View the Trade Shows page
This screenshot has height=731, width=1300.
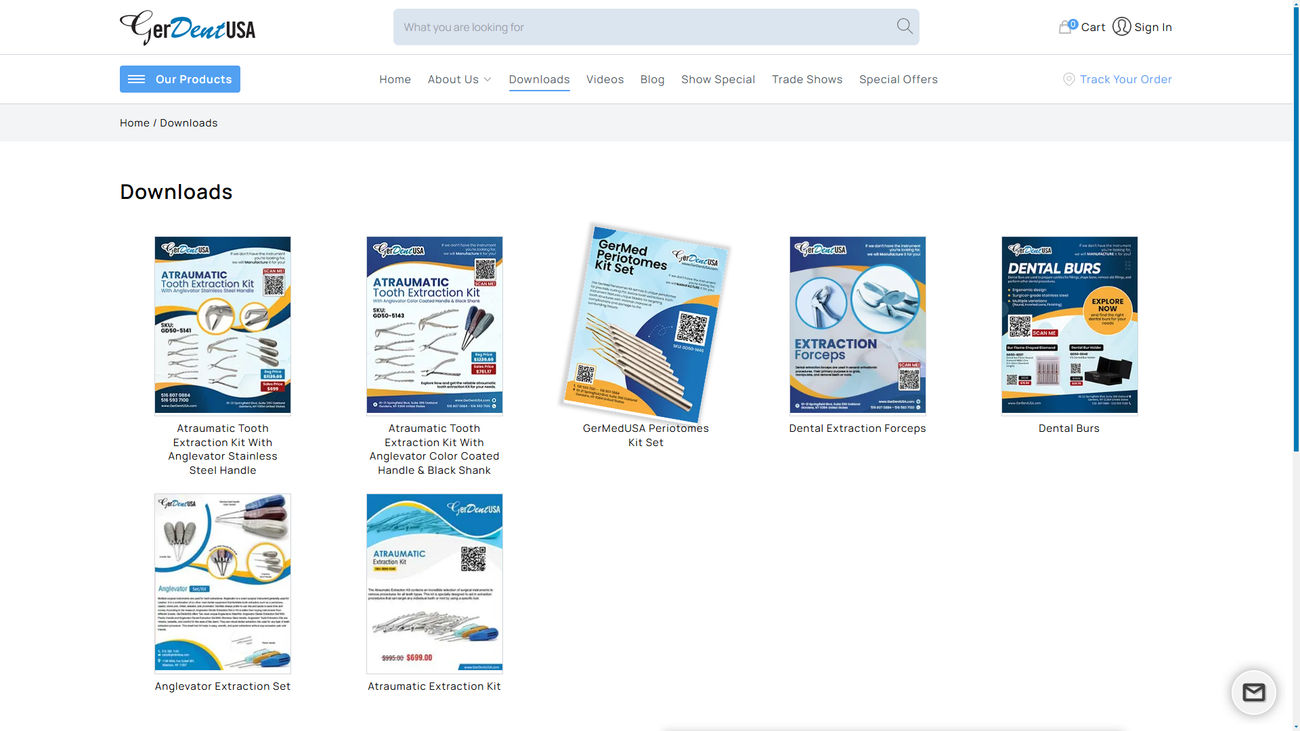tap(807, 80)
